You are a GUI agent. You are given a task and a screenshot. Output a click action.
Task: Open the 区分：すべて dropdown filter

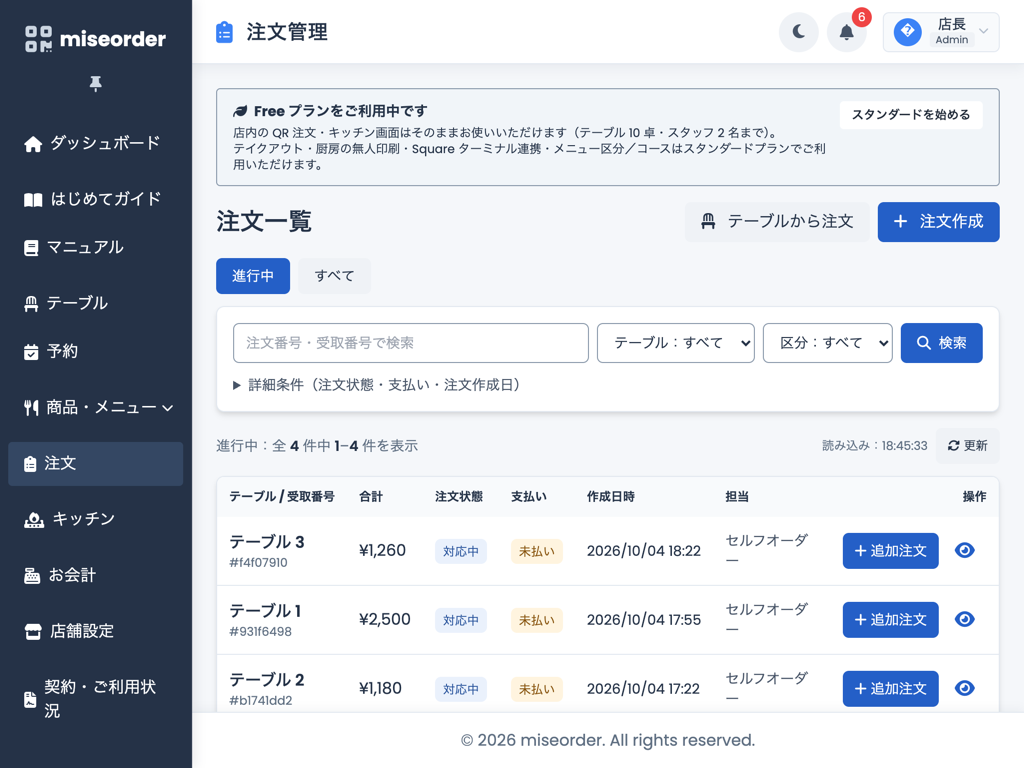[x=827, y=343]
